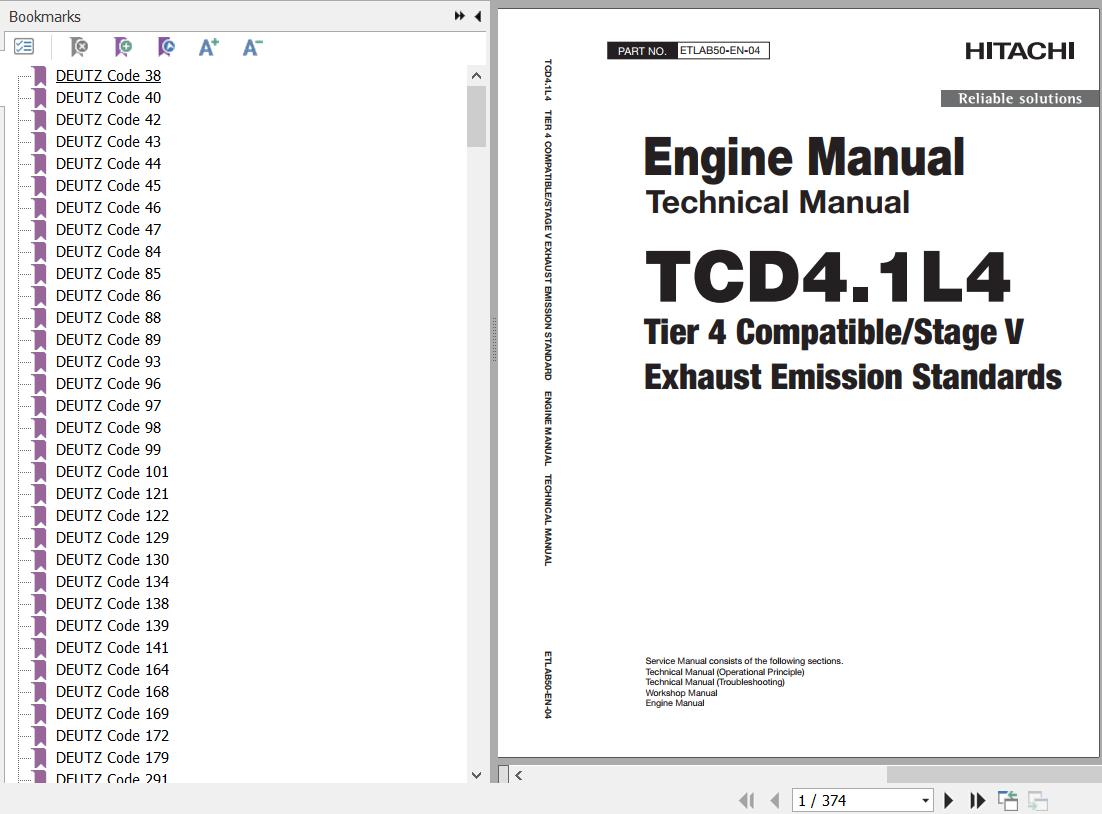The height and width of the screenshot is (814, 1102).
Task: Open bookmark DEUTZ Code 97
Action: 108,406
